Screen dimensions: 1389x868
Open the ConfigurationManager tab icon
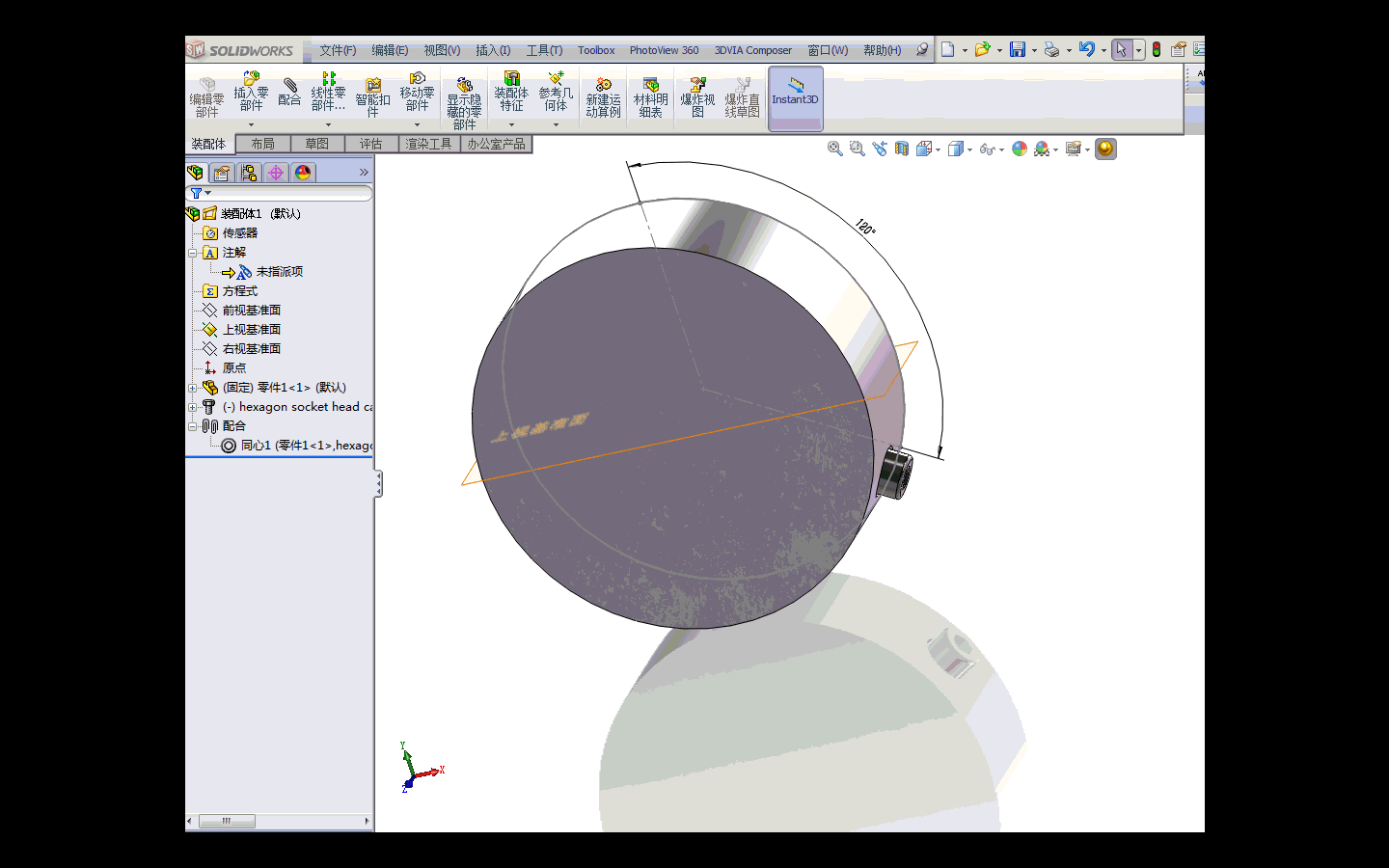249,173
